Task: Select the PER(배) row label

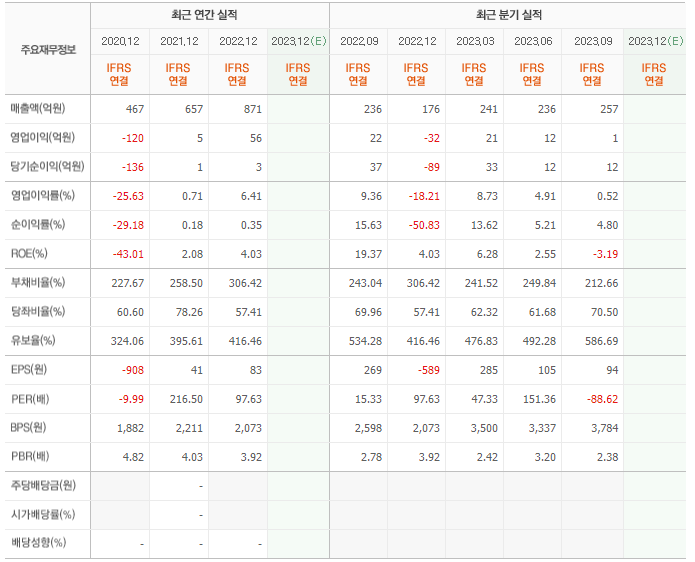Action: (30, 399)
